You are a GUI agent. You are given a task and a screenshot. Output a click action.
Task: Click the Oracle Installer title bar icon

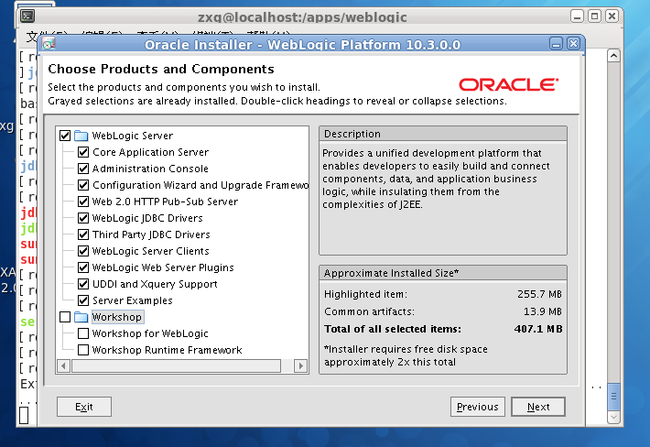[49, 44]
